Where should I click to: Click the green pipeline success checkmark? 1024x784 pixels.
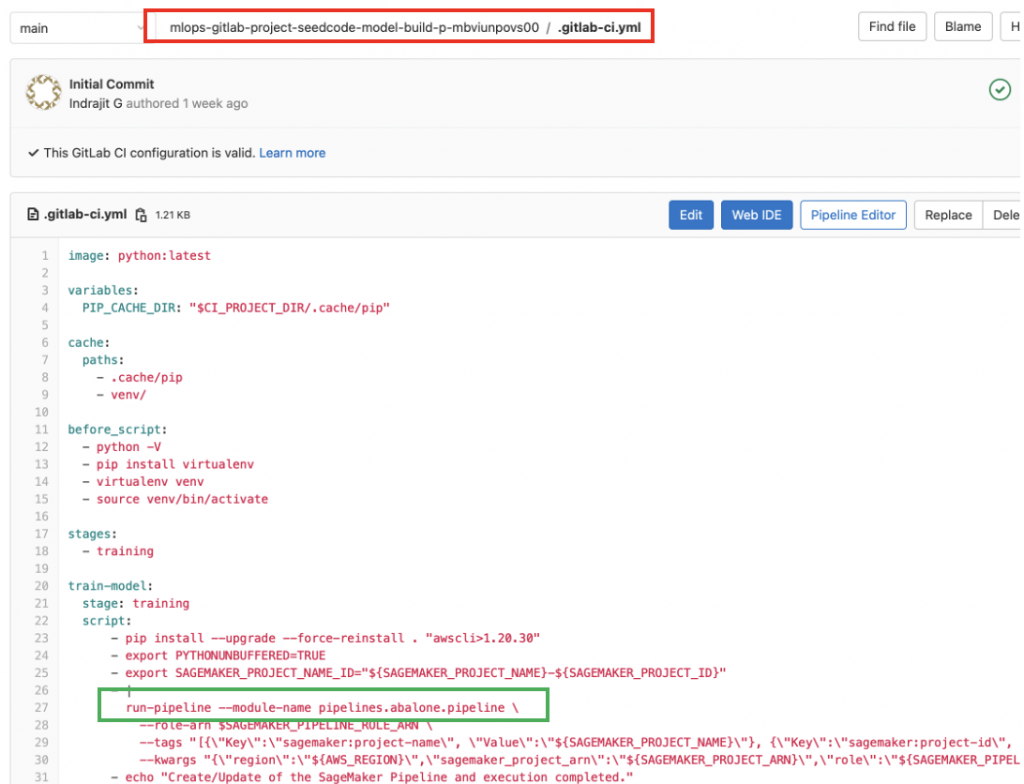click(999, 89)
